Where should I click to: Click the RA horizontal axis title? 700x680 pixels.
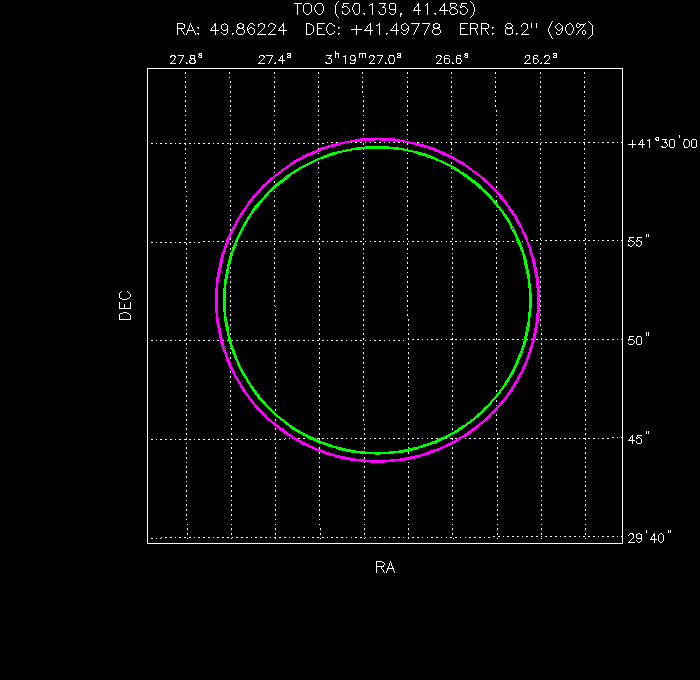pos(385,567)
